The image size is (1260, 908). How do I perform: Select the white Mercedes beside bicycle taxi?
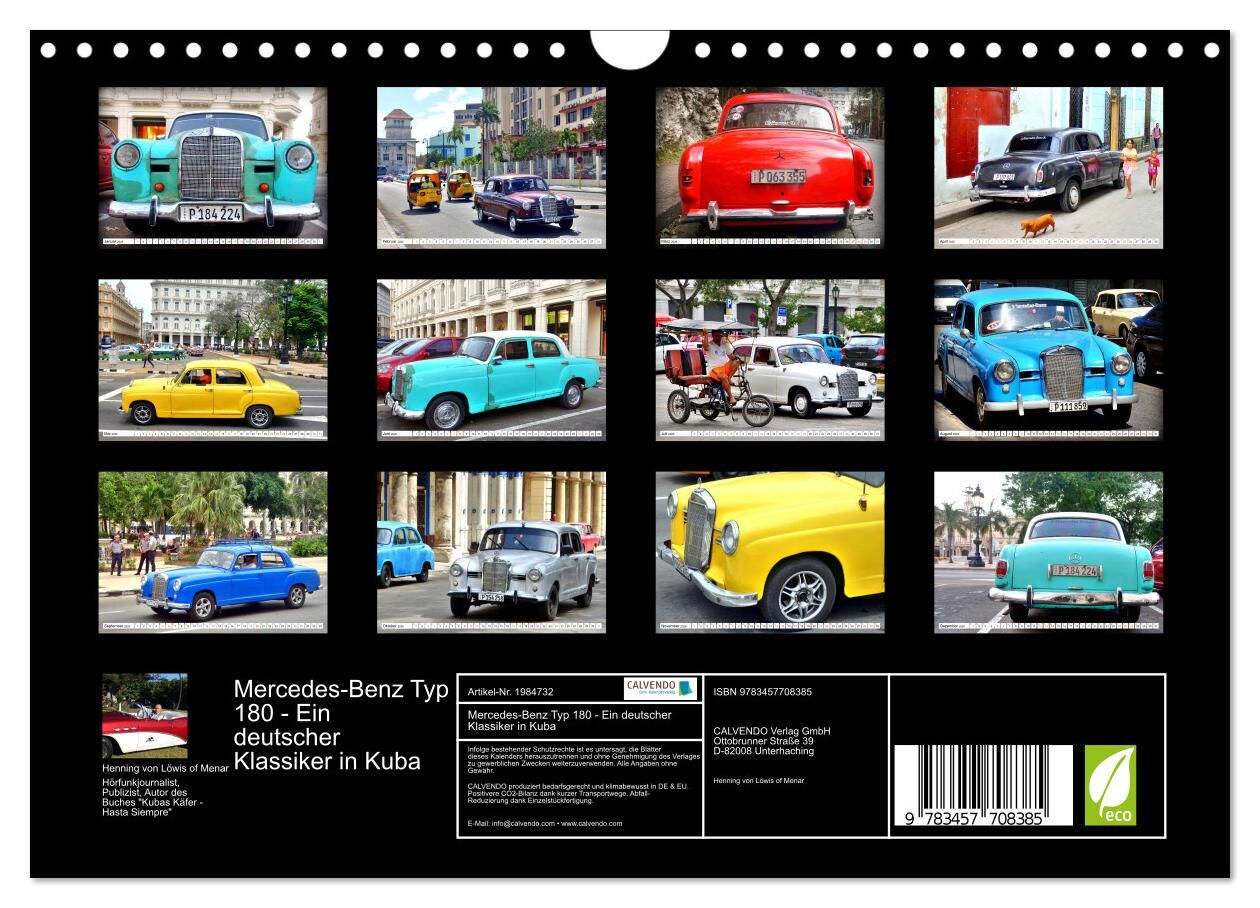tap(769, 359)
